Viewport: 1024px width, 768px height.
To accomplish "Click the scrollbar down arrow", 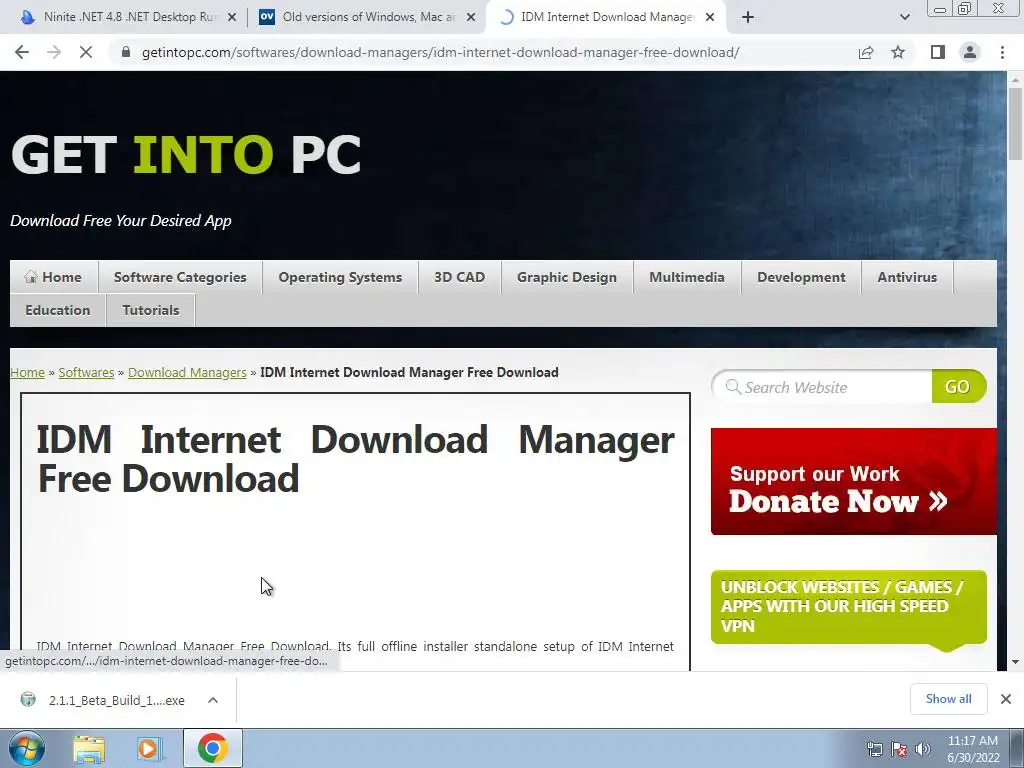I will click(x=1015, y=662).
